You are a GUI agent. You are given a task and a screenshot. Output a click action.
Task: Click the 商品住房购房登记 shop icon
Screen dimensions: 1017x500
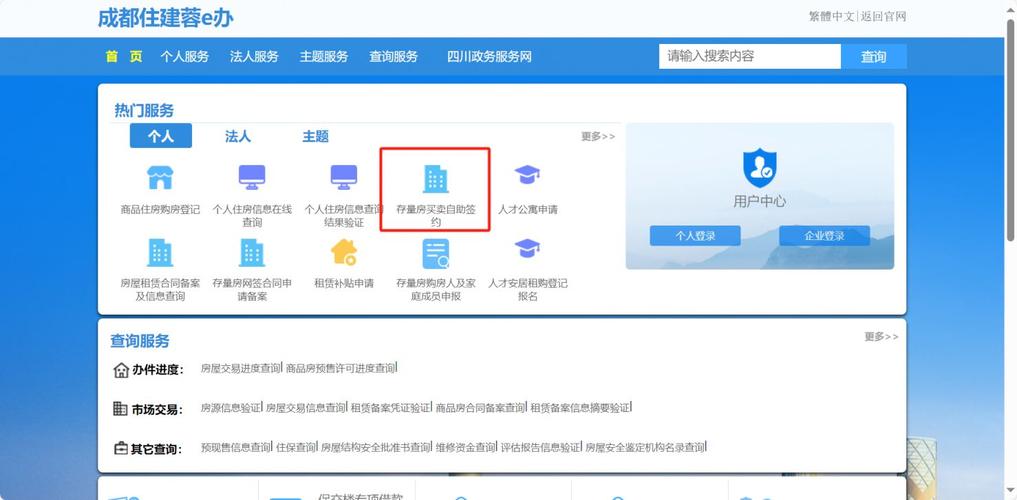[x=160, y=178]
